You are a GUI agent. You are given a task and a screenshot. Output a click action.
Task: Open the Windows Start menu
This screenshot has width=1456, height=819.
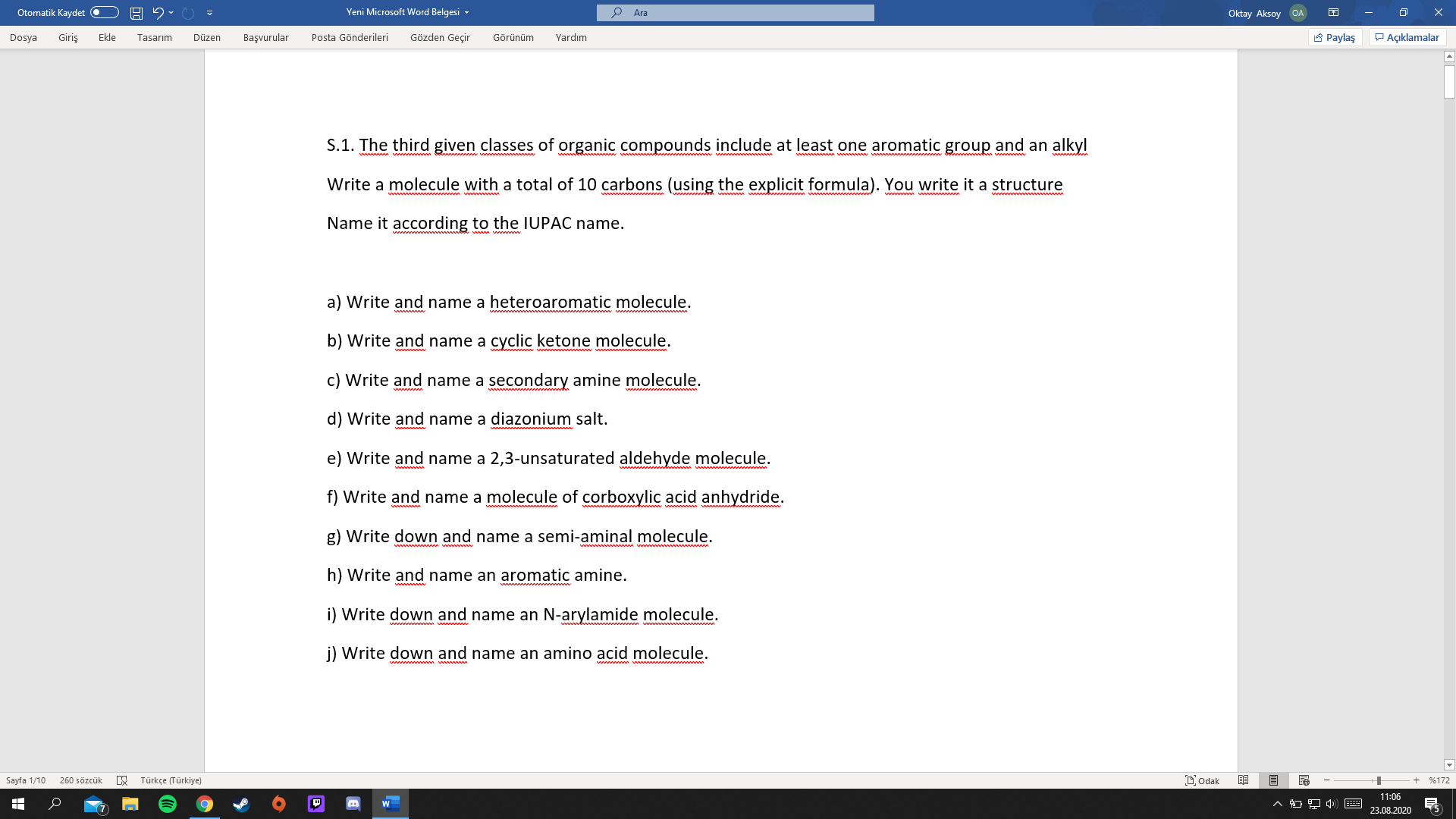click(18, 804)
